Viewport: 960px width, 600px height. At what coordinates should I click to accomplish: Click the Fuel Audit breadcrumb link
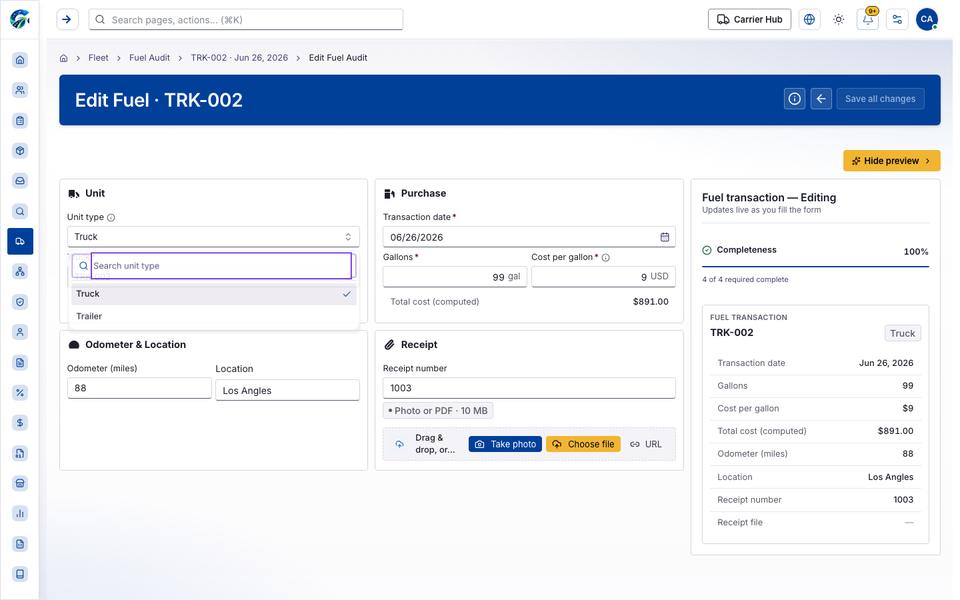[x=149, y=58]
